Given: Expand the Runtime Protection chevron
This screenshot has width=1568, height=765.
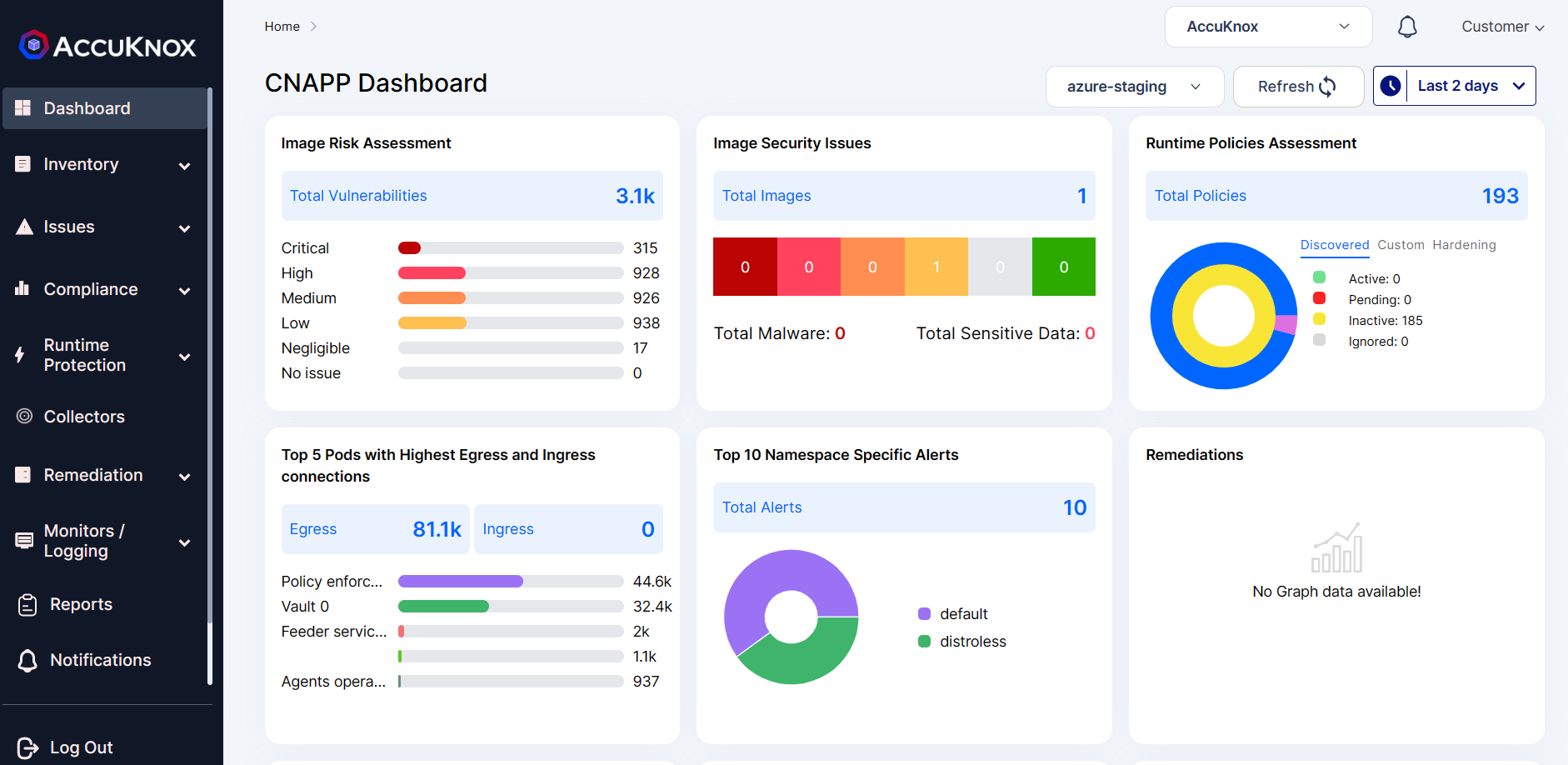Looking at the screenshot, I should tap(185, 357).
